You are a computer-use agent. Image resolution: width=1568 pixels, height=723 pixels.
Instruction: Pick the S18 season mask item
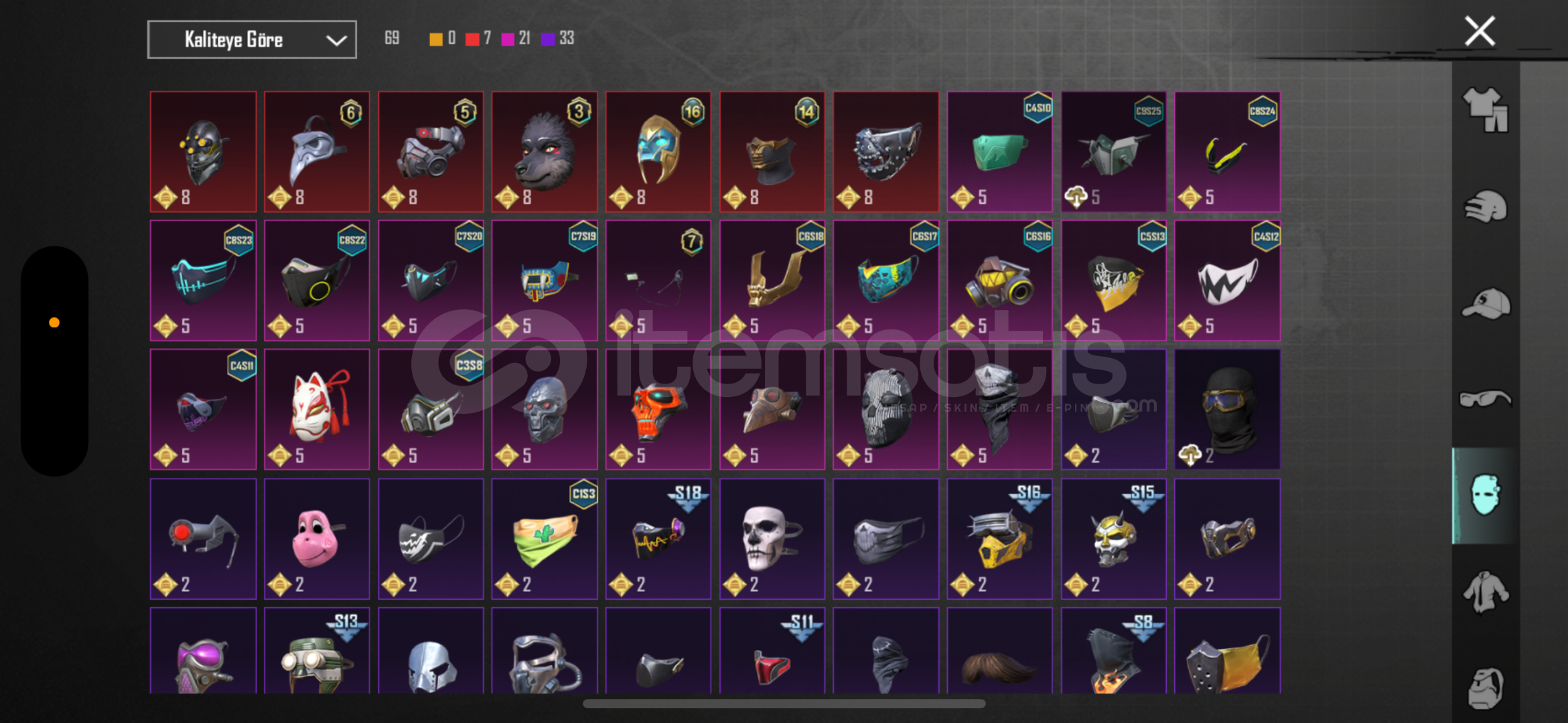658,539
